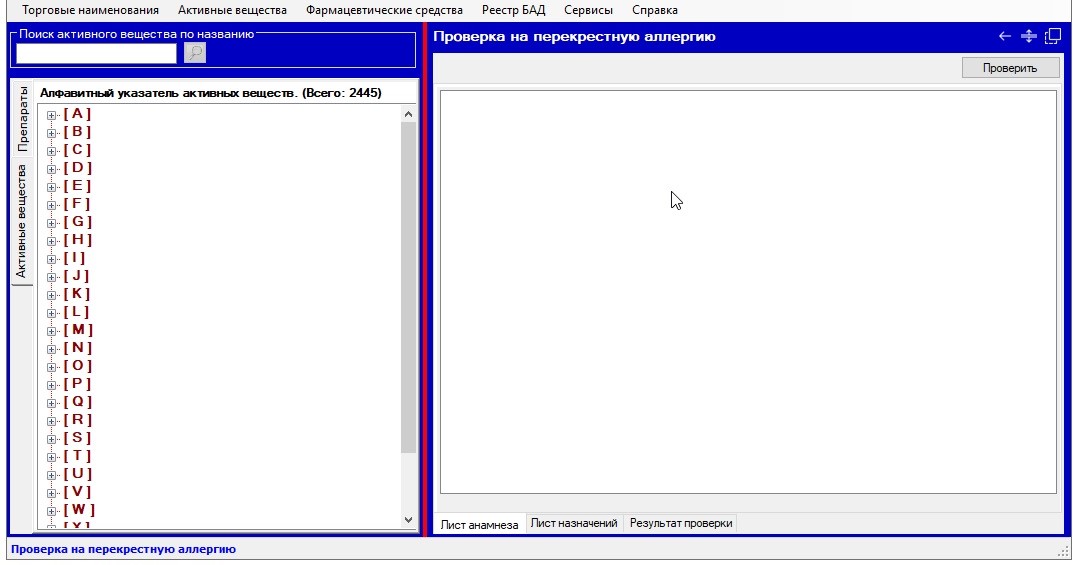Select the [P] item in the alphabet index

77,384
